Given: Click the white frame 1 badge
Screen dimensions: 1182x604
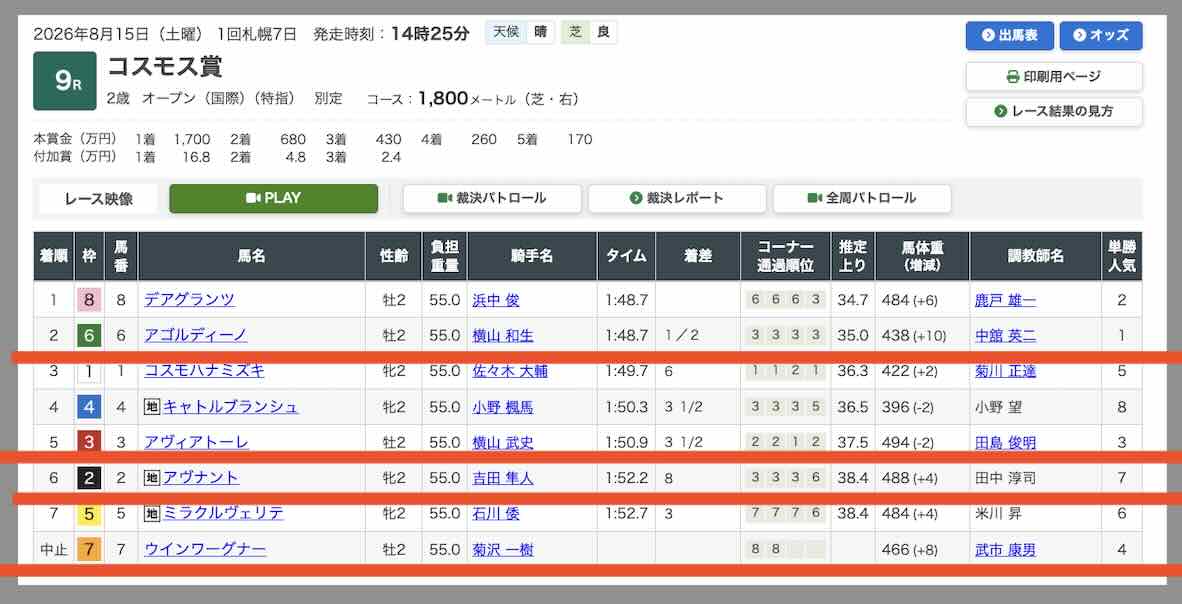Looking at the screenshot, I should pos(89,371).
